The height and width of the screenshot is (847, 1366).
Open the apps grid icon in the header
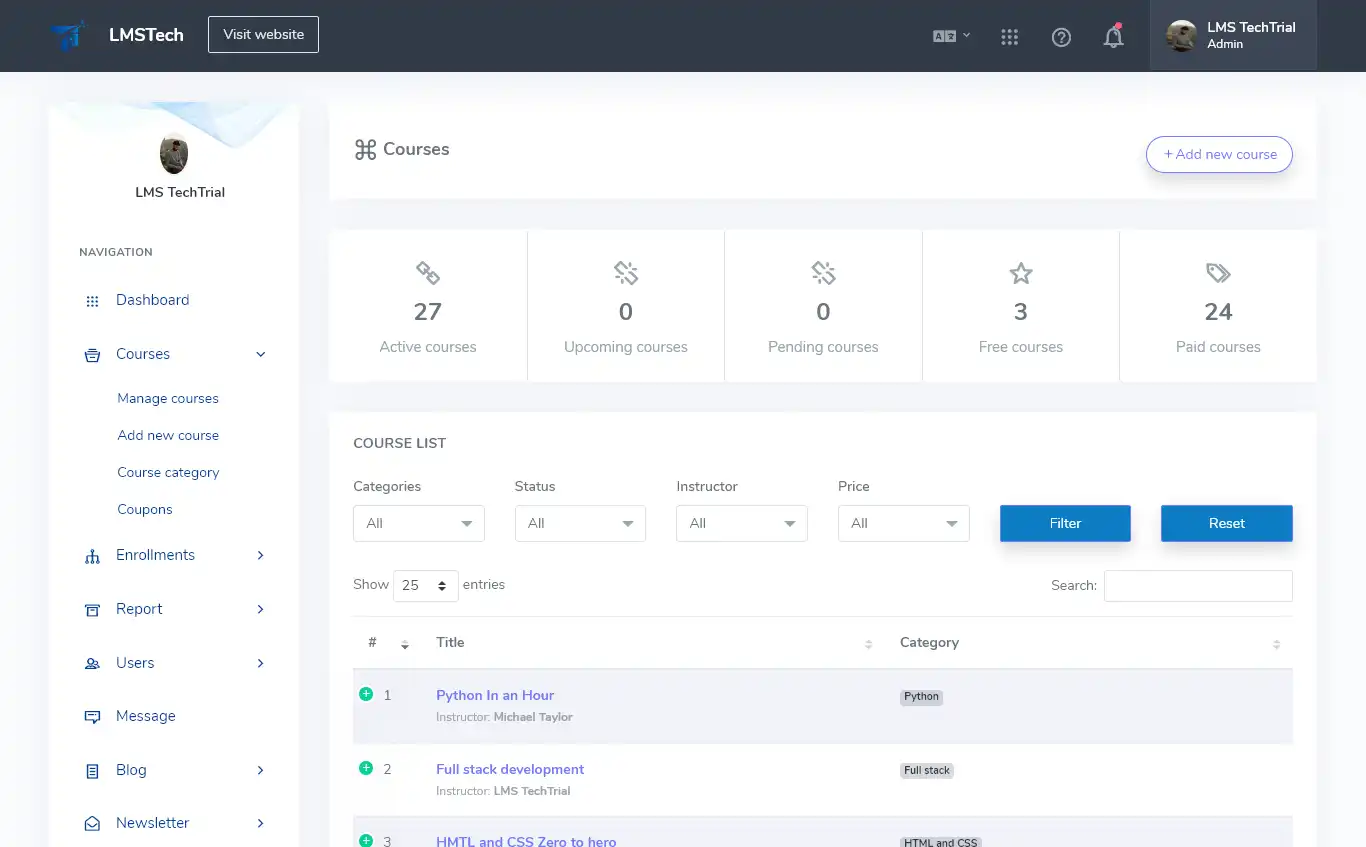1009,36
